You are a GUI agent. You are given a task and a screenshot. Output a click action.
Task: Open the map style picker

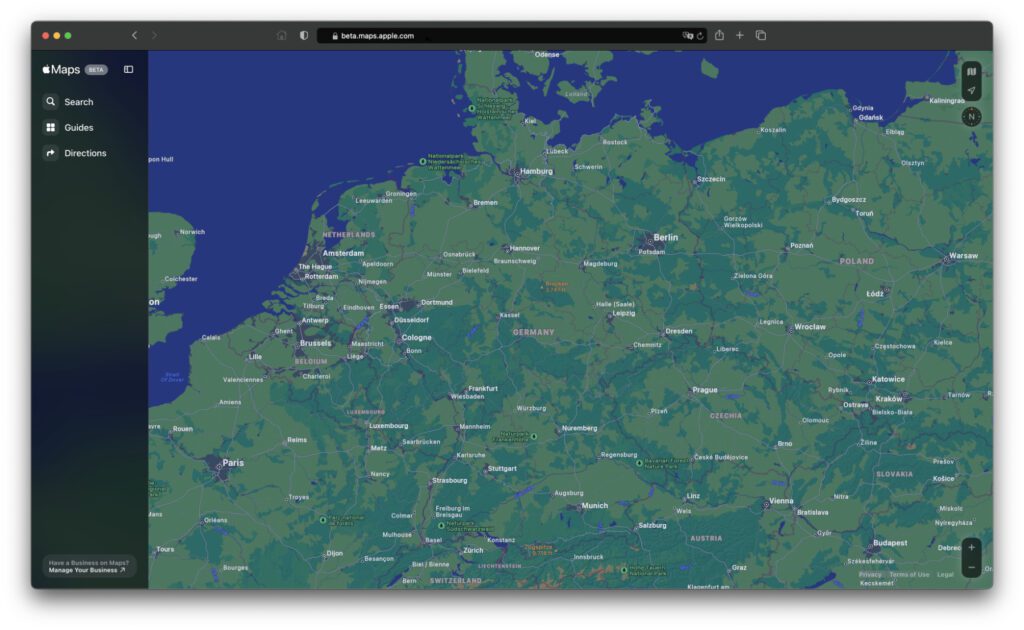(x=969, y=72)
